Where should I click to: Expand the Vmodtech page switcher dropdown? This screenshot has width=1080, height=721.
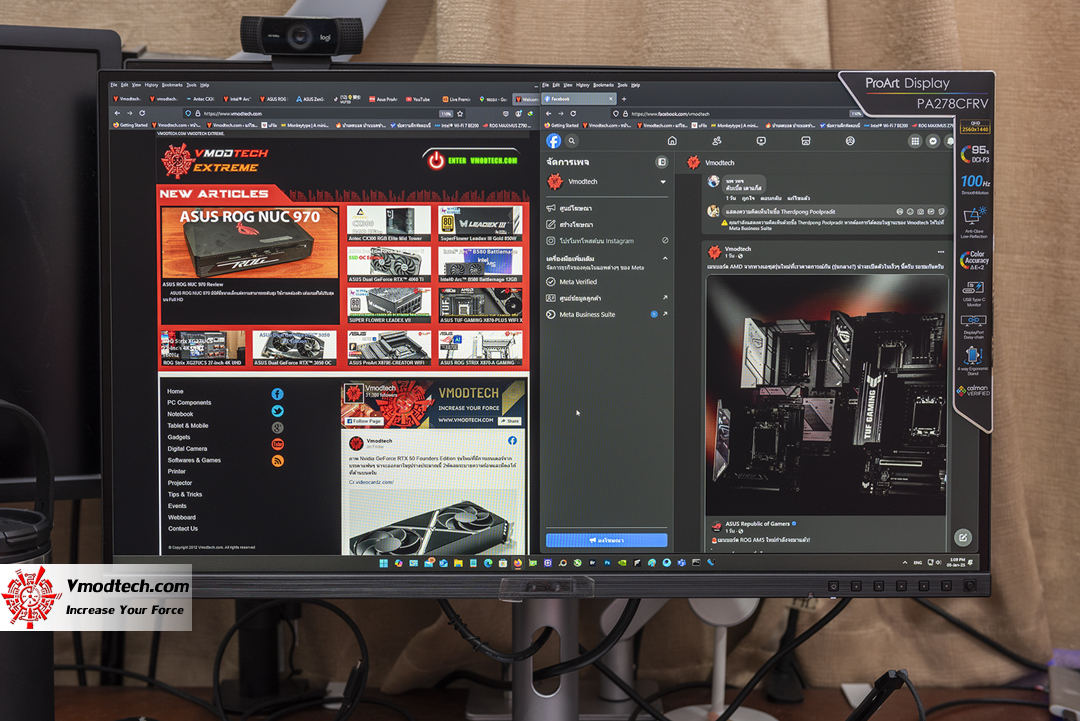click(663, 182)
